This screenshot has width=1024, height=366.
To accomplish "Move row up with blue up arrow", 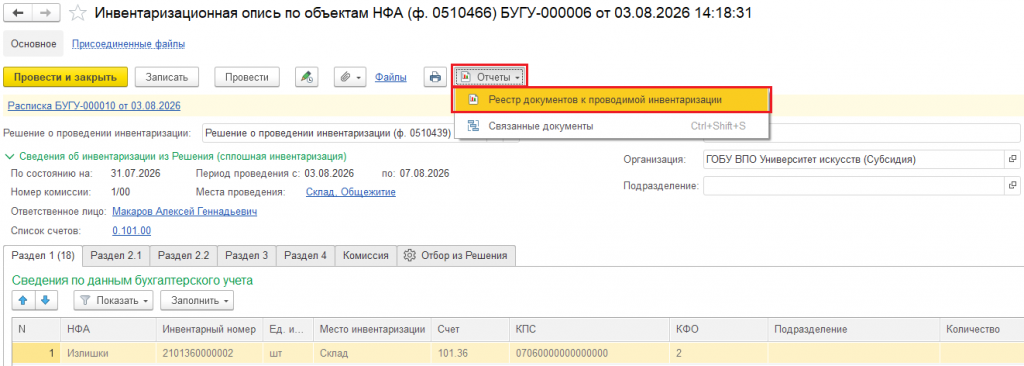I will point(24,301).
